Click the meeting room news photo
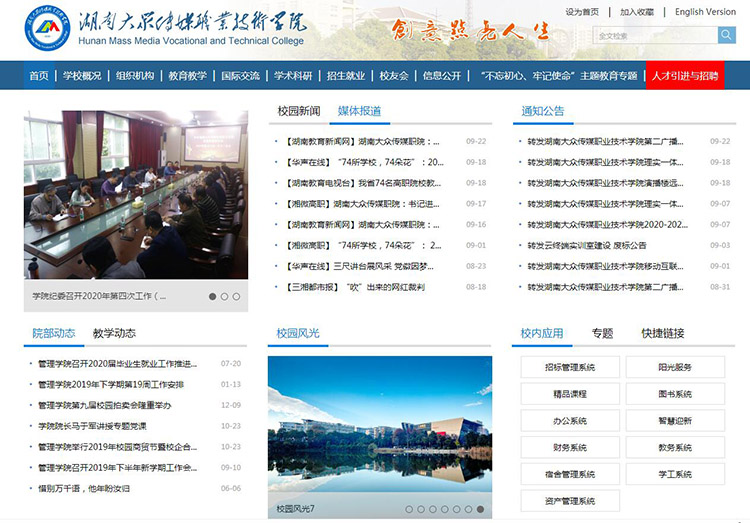Screen dimensions: 750x523 (x=136, y=195)
